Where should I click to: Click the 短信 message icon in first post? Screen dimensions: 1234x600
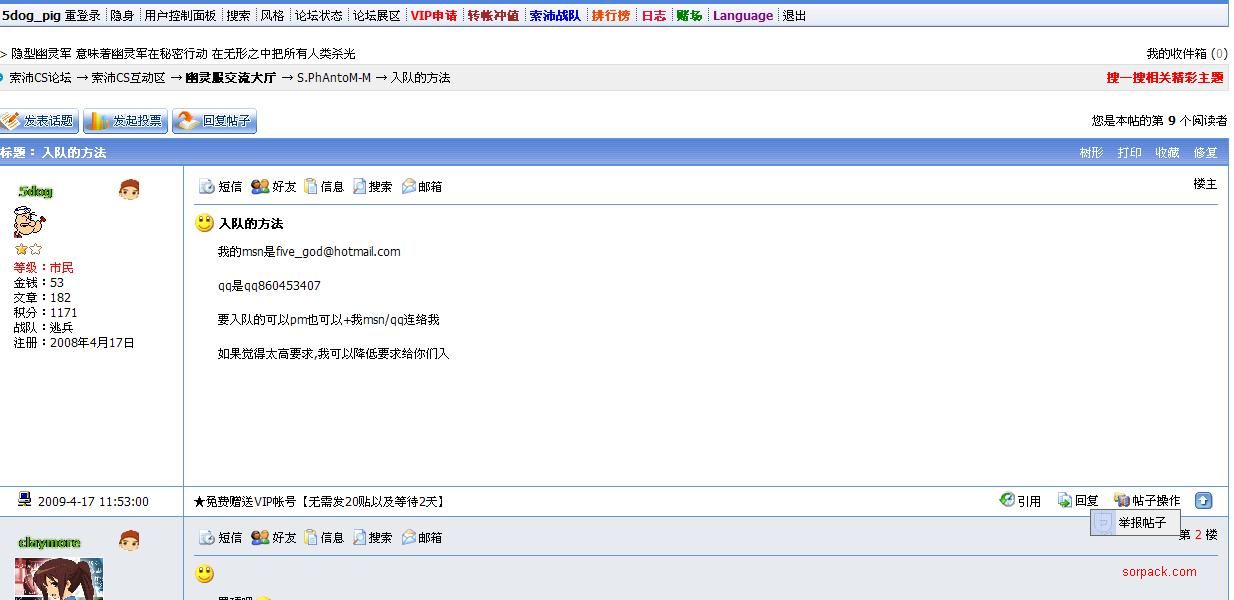point(207,187)
